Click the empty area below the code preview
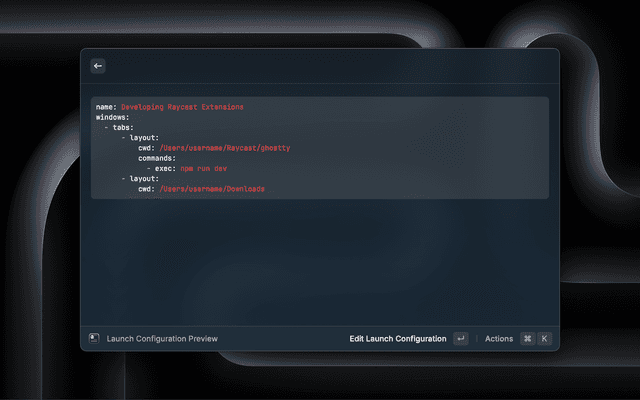 click(320, 260)
